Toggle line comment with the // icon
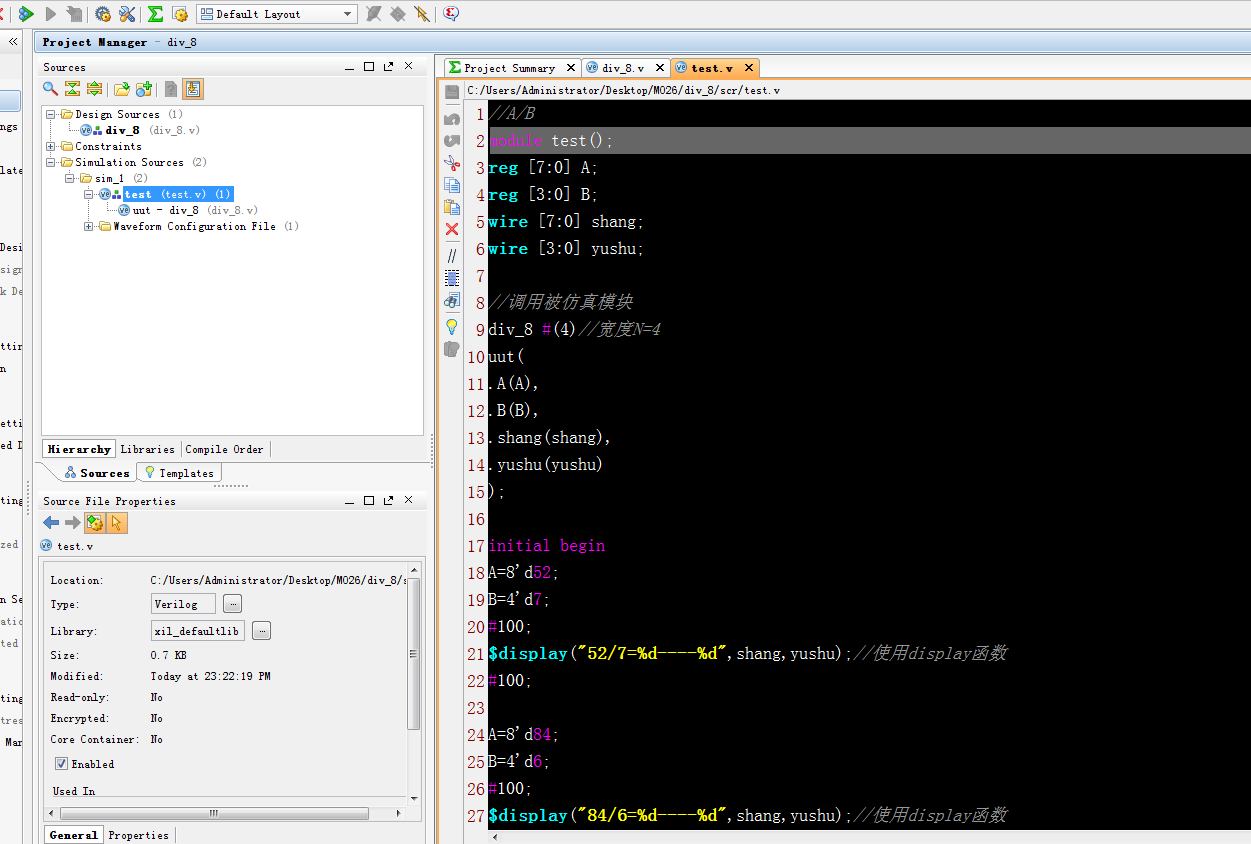This screenshot has height=844, width=1251. pos(452,256)
